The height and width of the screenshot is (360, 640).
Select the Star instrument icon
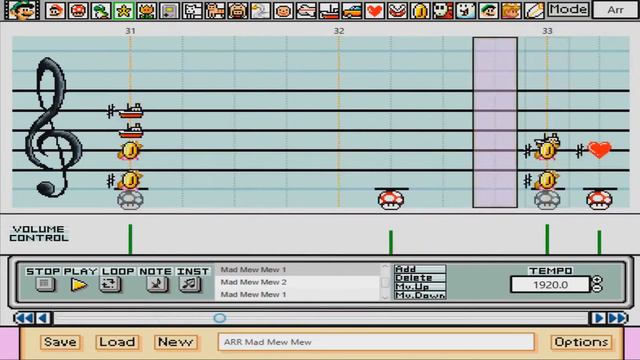[x=124, y=10]
